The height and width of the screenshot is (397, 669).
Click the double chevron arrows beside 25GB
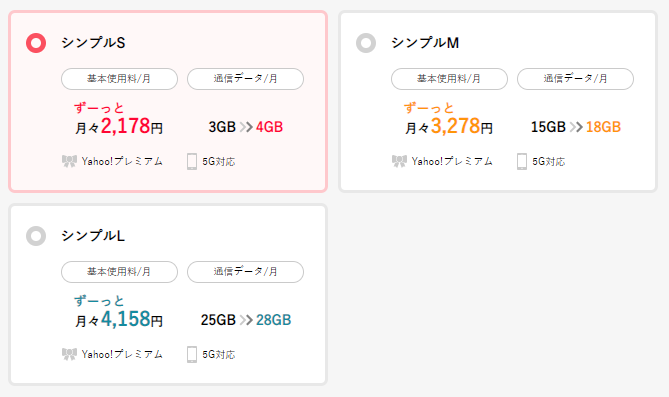(x=246, y=320)
